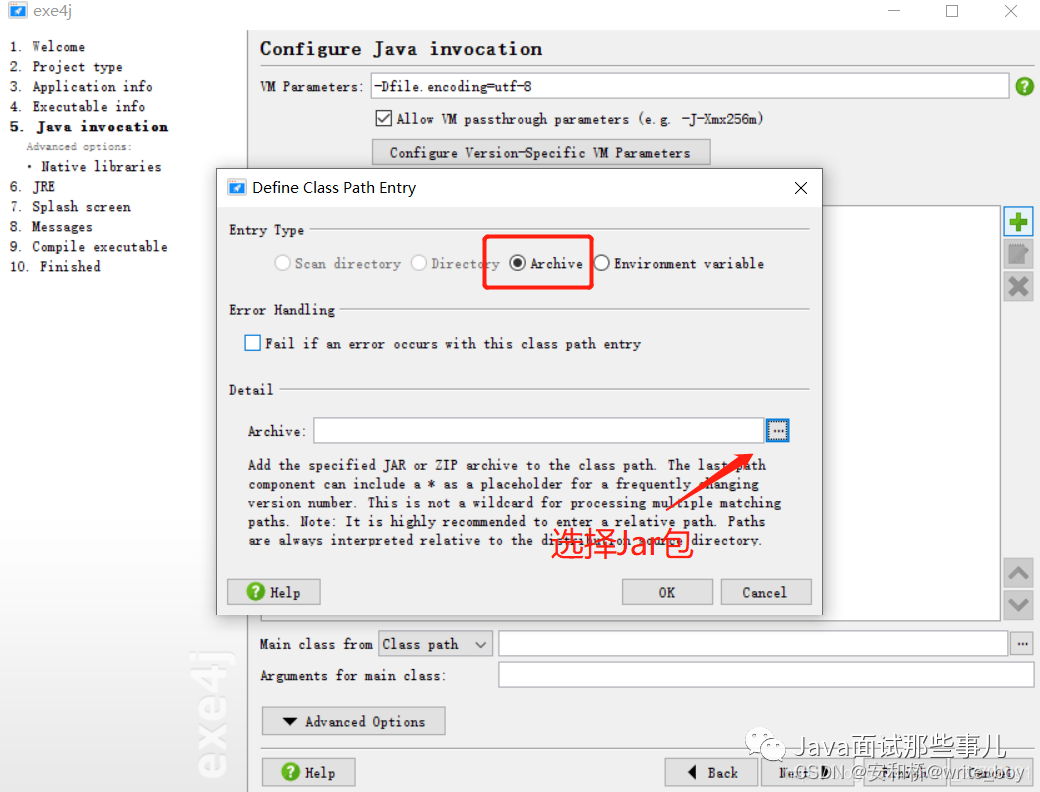The width and height of the screenshot is (1040, 792).
Task: Click the wizard Help button at bottom
Action: 308,772
